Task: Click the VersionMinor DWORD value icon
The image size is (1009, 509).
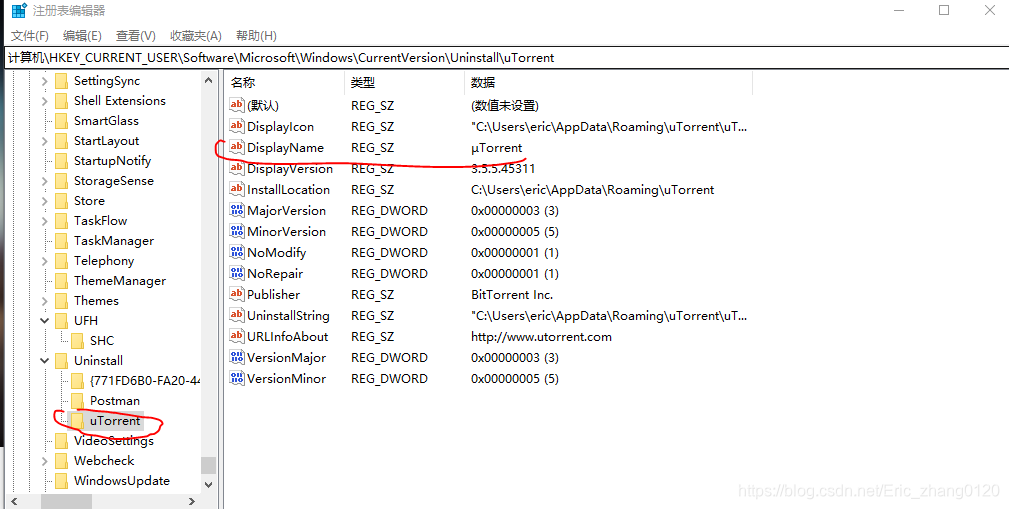Action: coord(237,378)
